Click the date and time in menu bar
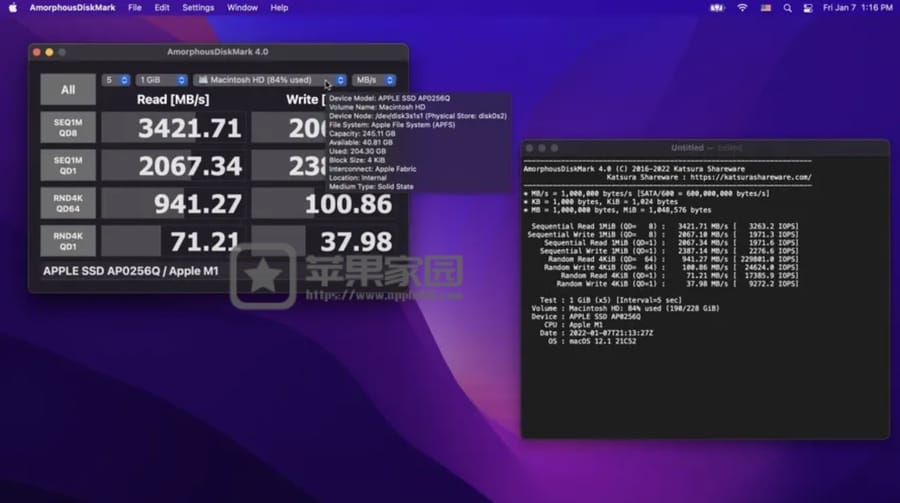 858,7
